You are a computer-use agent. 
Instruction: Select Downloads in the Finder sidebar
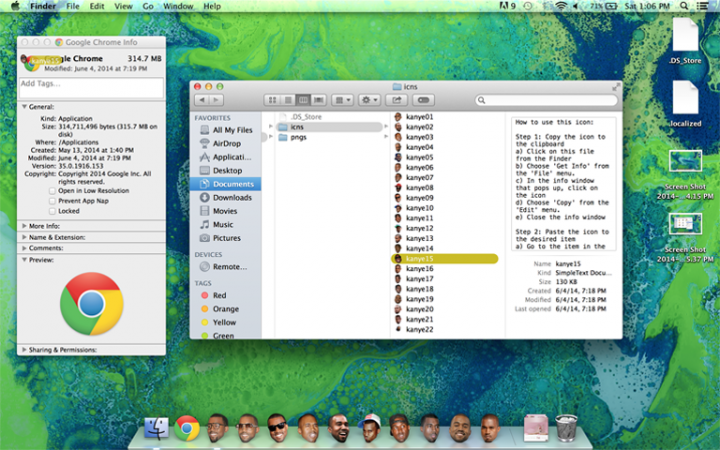pos(231,198)
